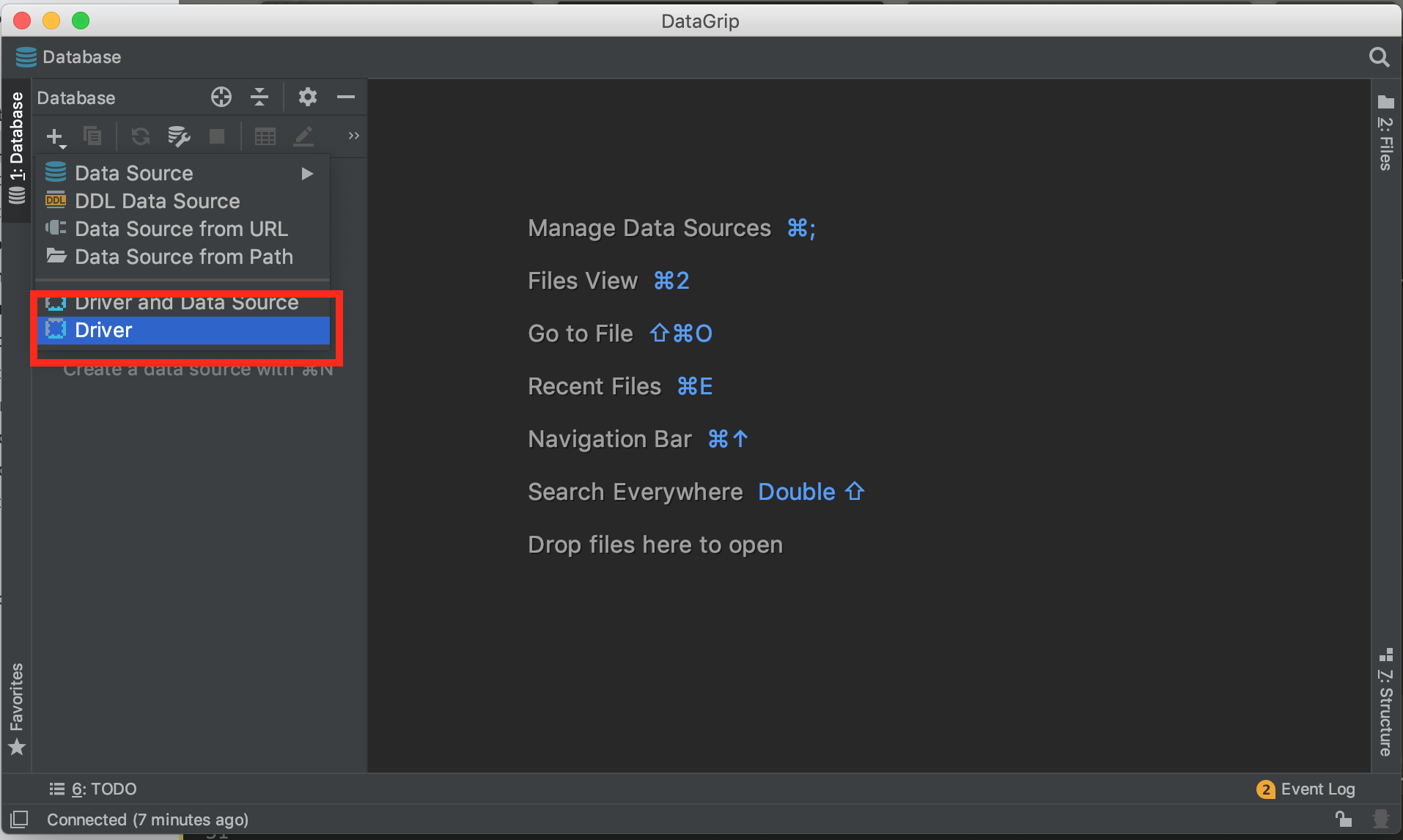
Task: Click the Navigation Bar hint
Action: pos(638,439)
